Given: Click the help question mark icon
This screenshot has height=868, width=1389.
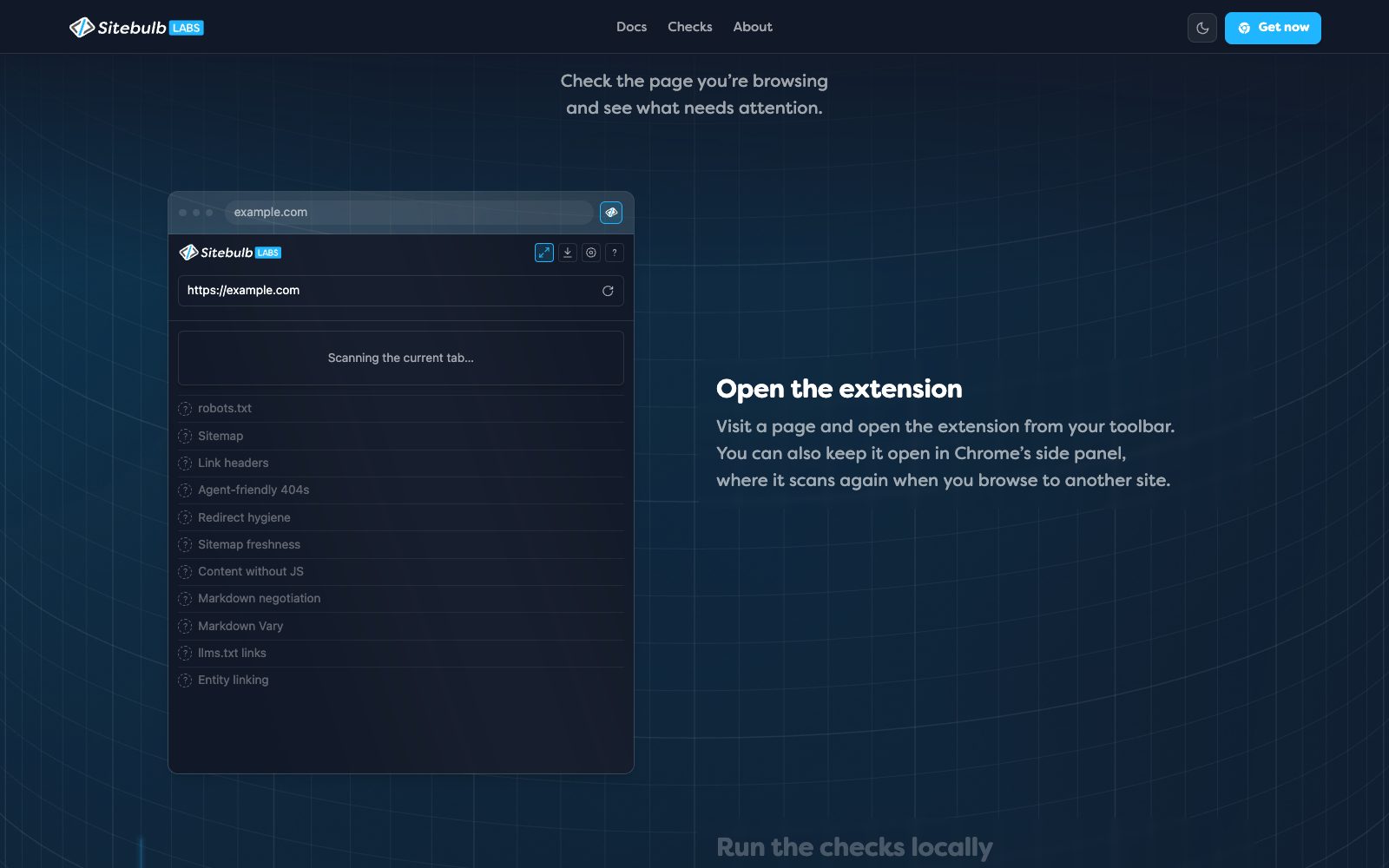Looking at the screenshot, I should (x=615, y=253).
